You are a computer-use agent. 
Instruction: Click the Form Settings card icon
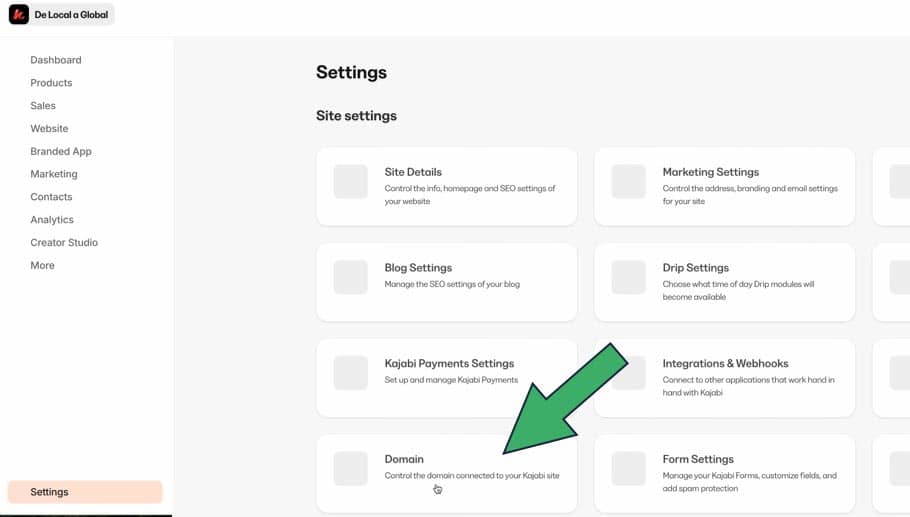click(x=628, y=469)
